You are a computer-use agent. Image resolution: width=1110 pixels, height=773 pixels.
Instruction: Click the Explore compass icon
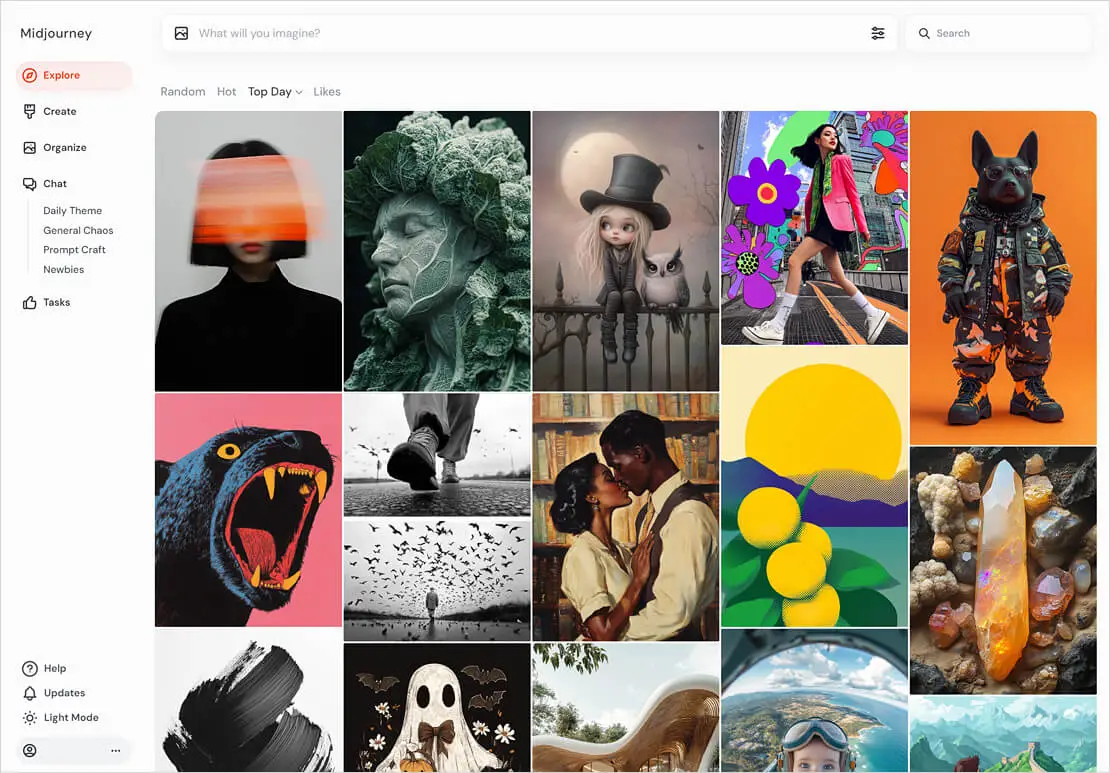click(x=30, y=75)
